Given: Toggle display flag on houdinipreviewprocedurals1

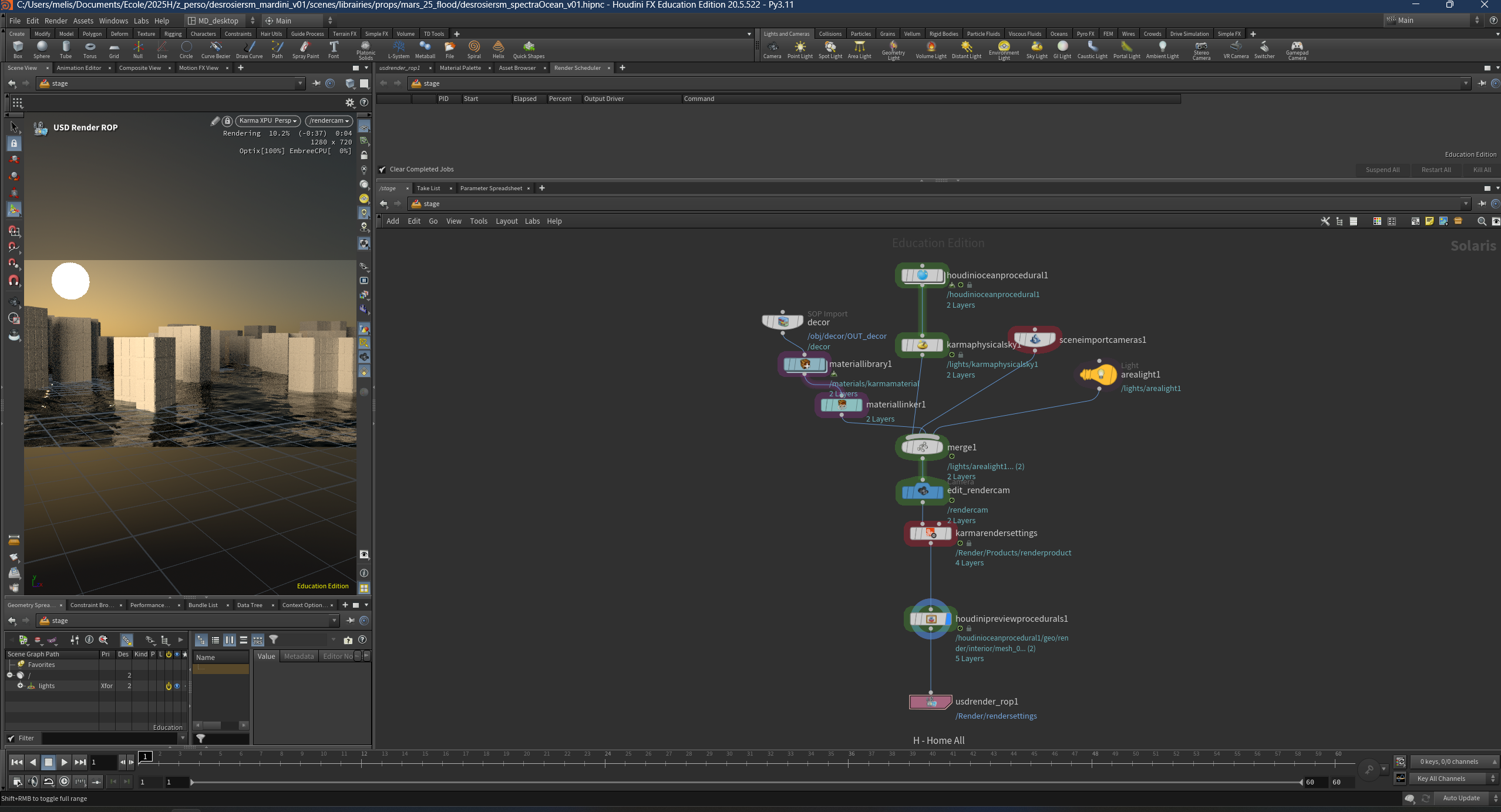Looking at the screenshot, I should [x=948, y=619].
